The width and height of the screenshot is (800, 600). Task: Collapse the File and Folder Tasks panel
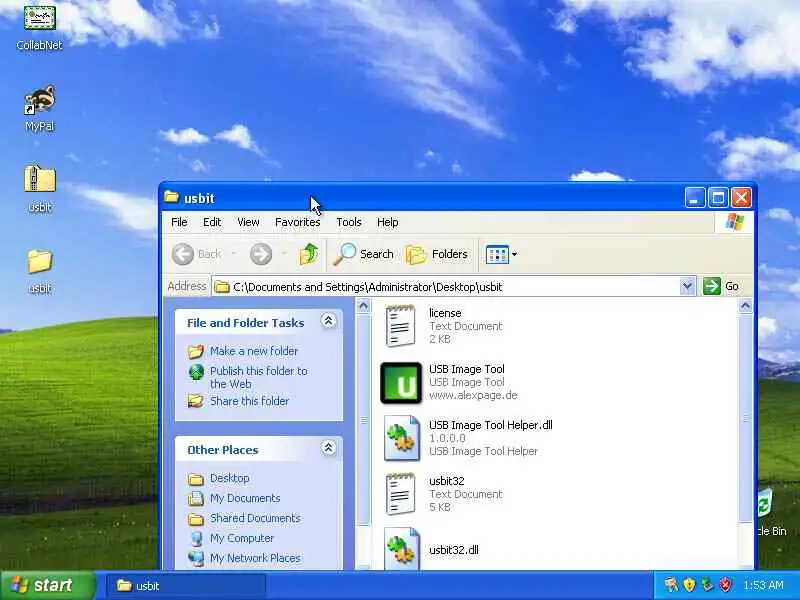coord(329,321)
